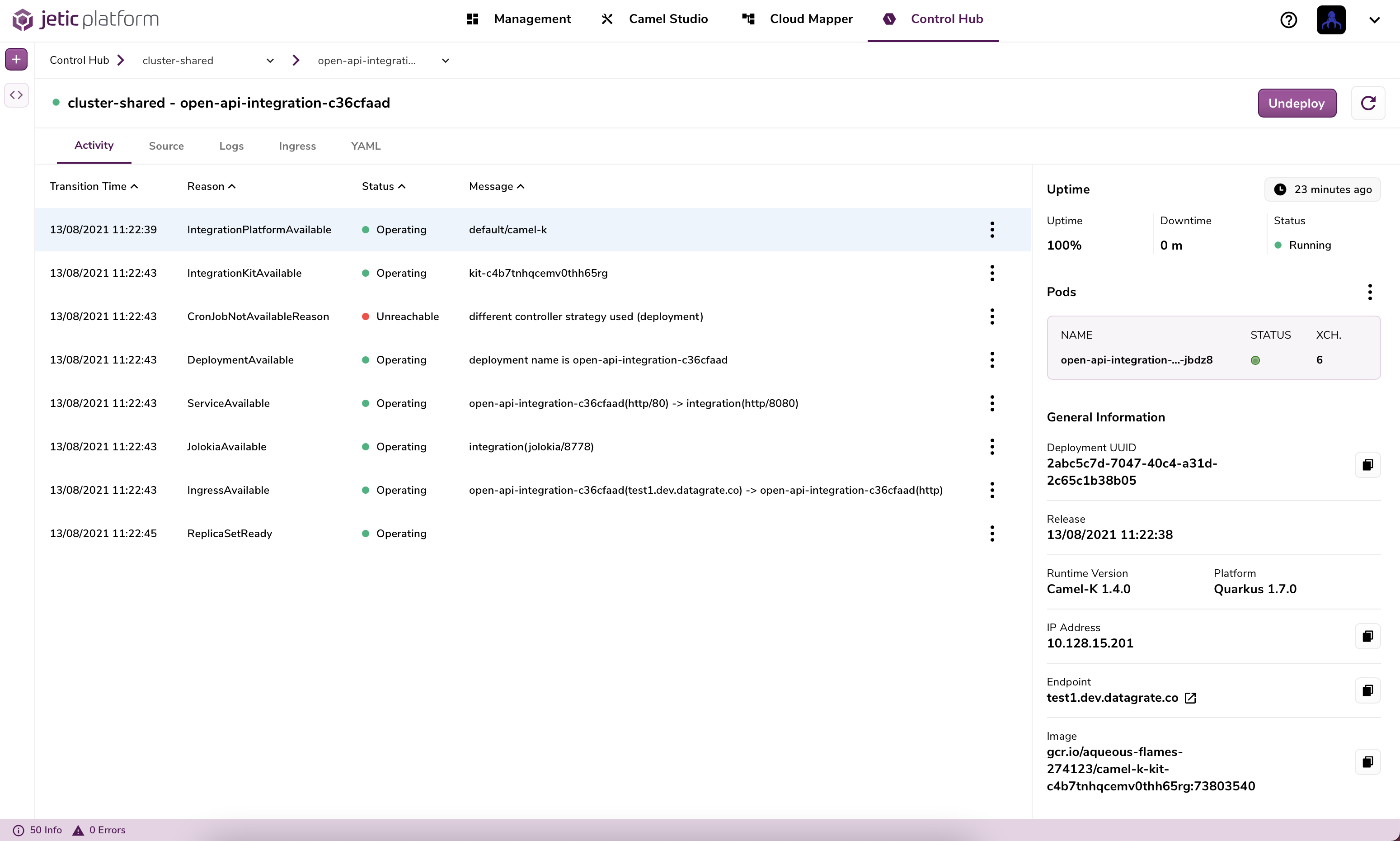Click the breadcrumb chevron after cluster-shared
The image size is (1400, 841).
(x=296, y=60)
